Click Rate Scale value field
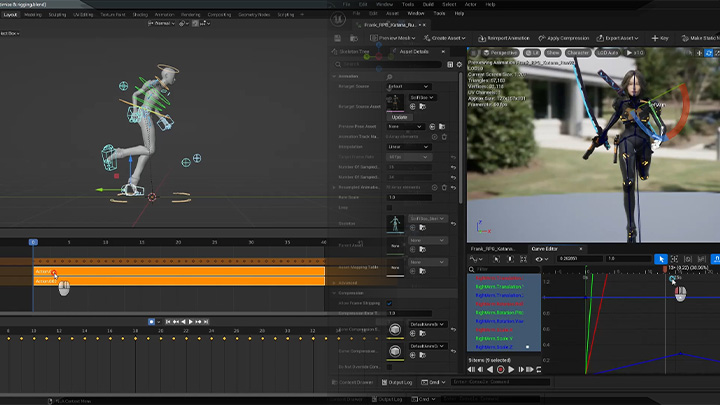 409,197
